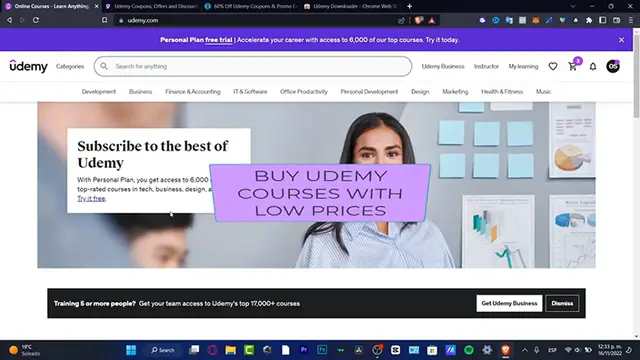Click the Get Udemy Business button
Screen dimensions: 640x360
509,303
